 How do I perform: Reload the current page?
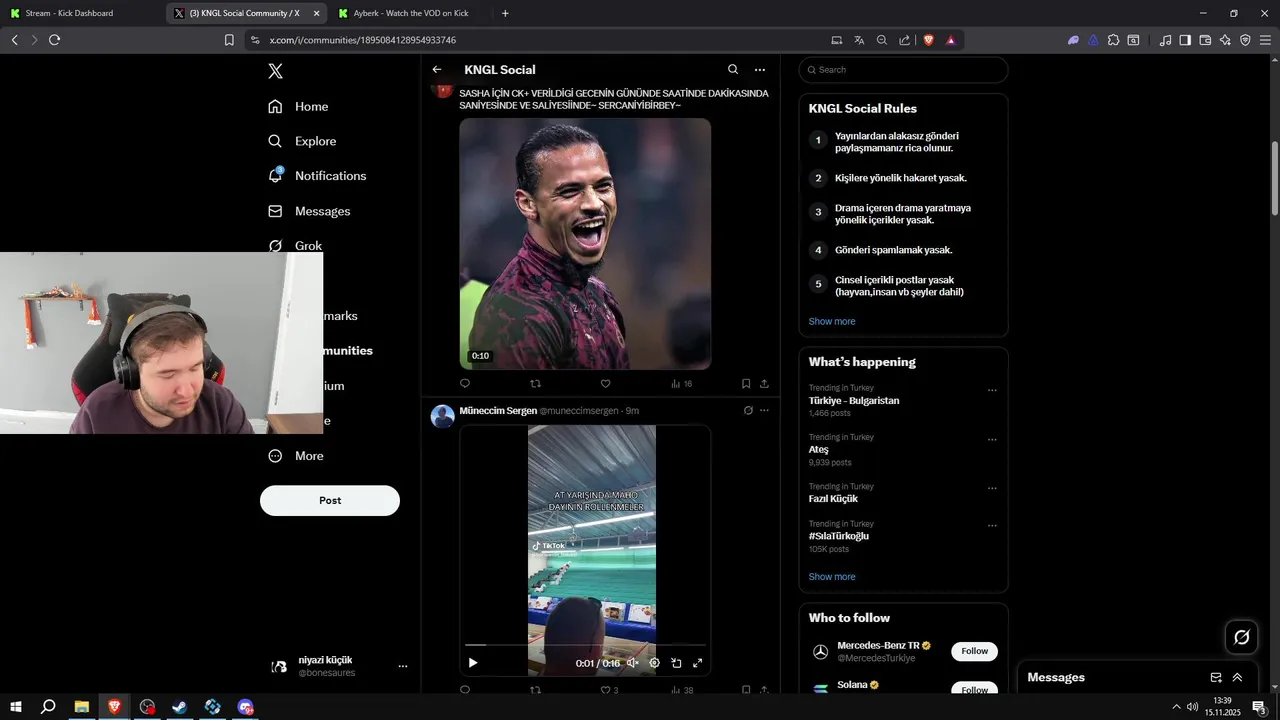tap(54, 40)
